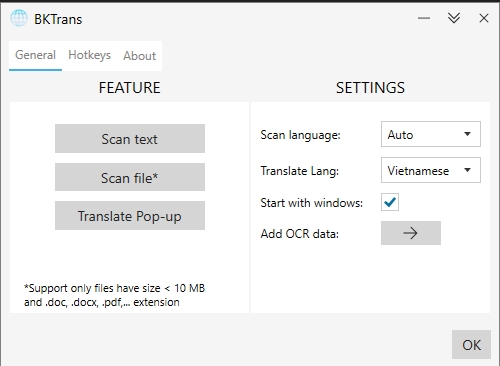
Task: Open the About tab
Action: coord(139,56)
